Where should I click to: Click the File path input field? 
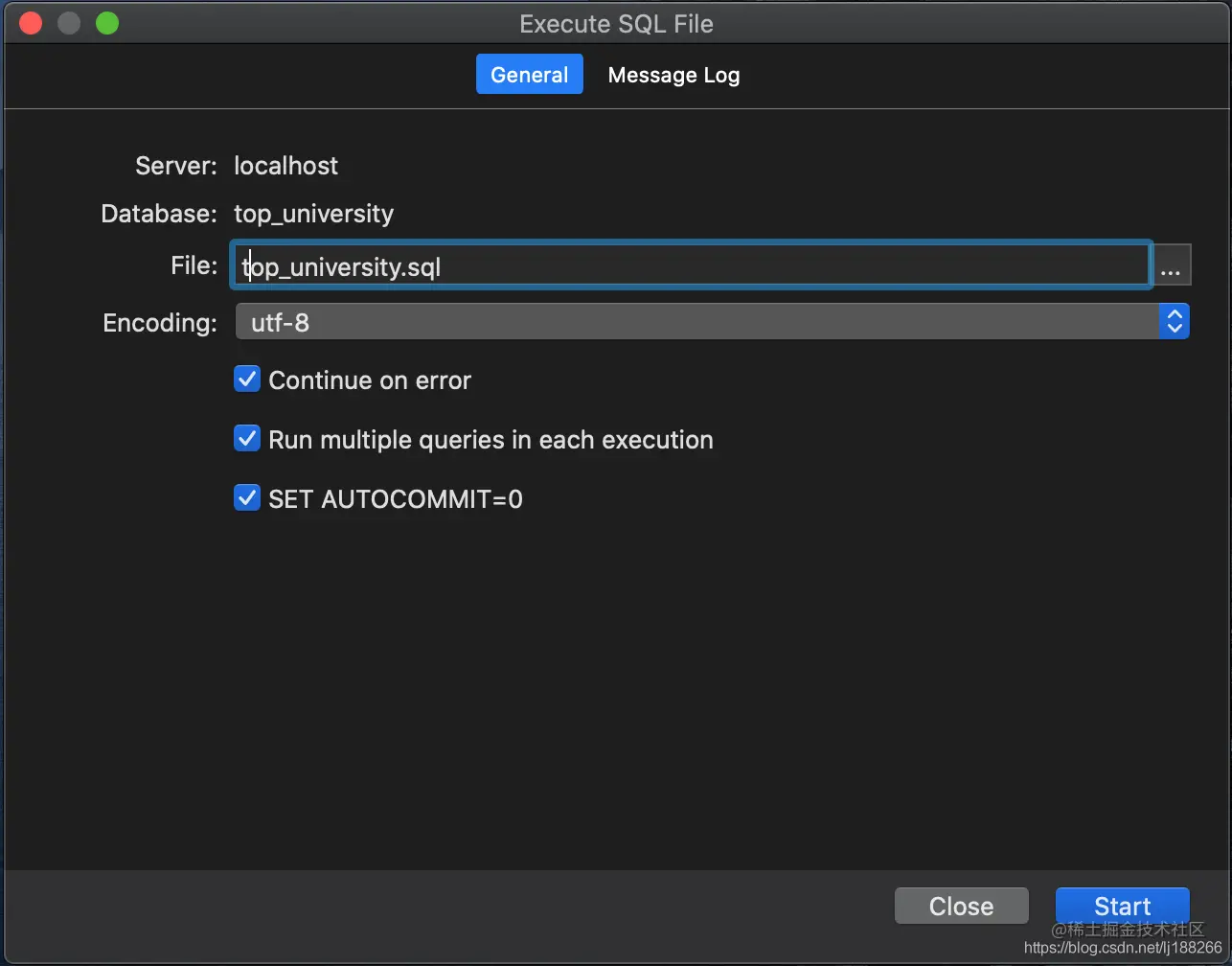coord(690,264)
